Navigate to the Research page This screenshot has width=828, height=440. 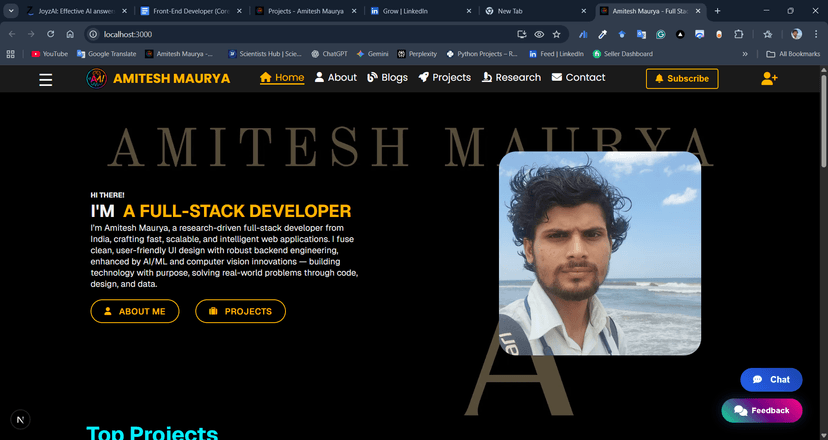tap(510, 77)
